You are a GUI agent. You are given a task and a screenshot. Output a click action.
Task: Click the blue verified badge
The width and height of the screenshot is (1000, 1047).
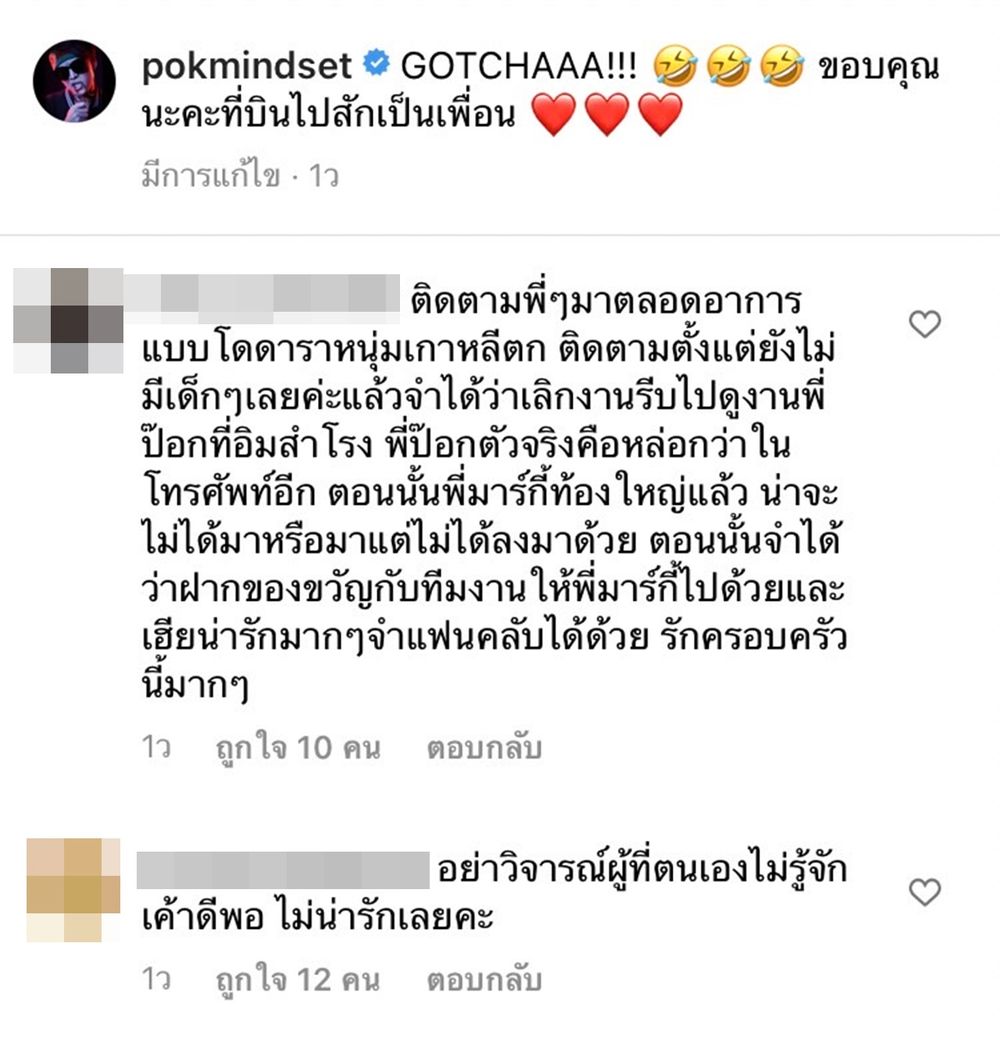coord(377,63)
